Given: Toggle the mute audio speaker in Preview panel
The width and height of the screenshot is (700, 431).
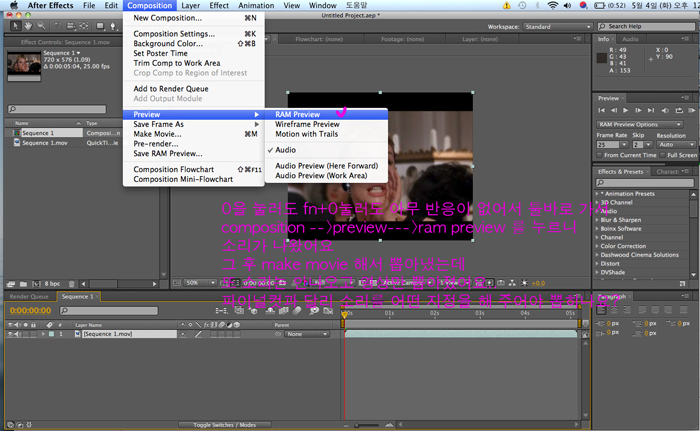Looking at the screenshot, I should pos(665,110).
